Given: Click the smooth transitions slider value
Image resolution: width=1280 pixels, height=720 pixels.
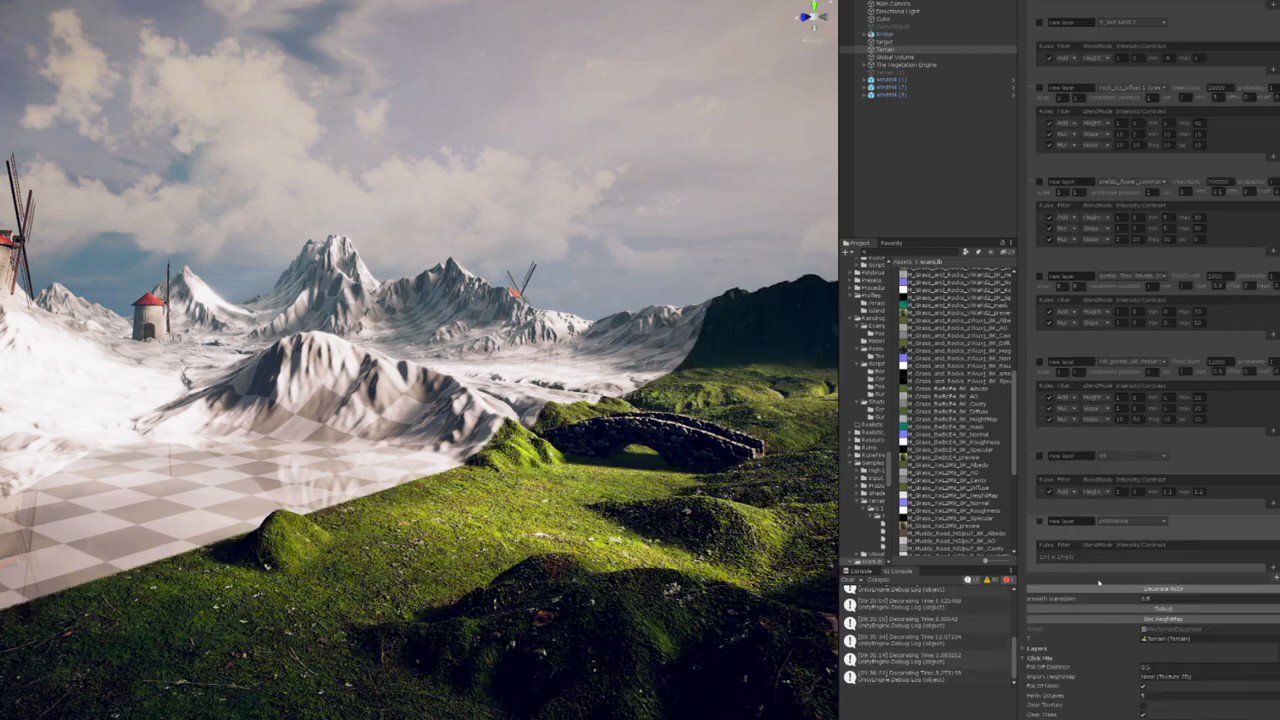Looking at the screenshot, I should click(1145, 599).
